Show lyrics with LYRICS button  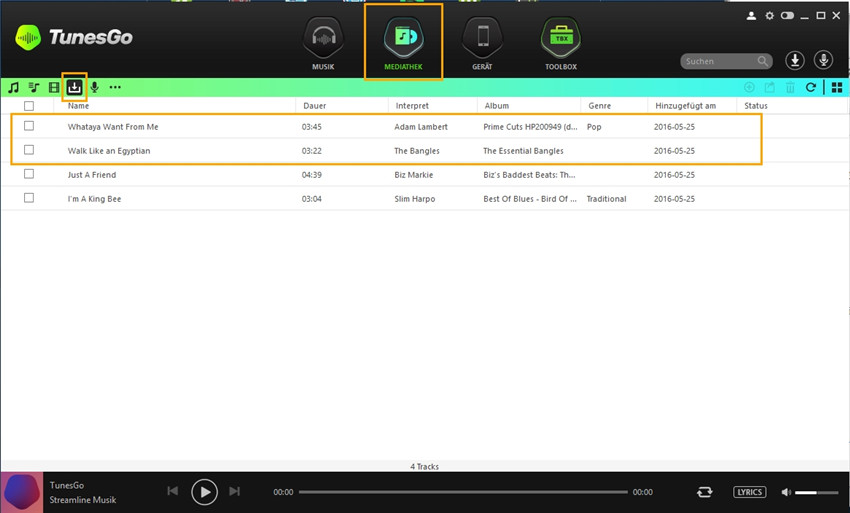[750, 492]
